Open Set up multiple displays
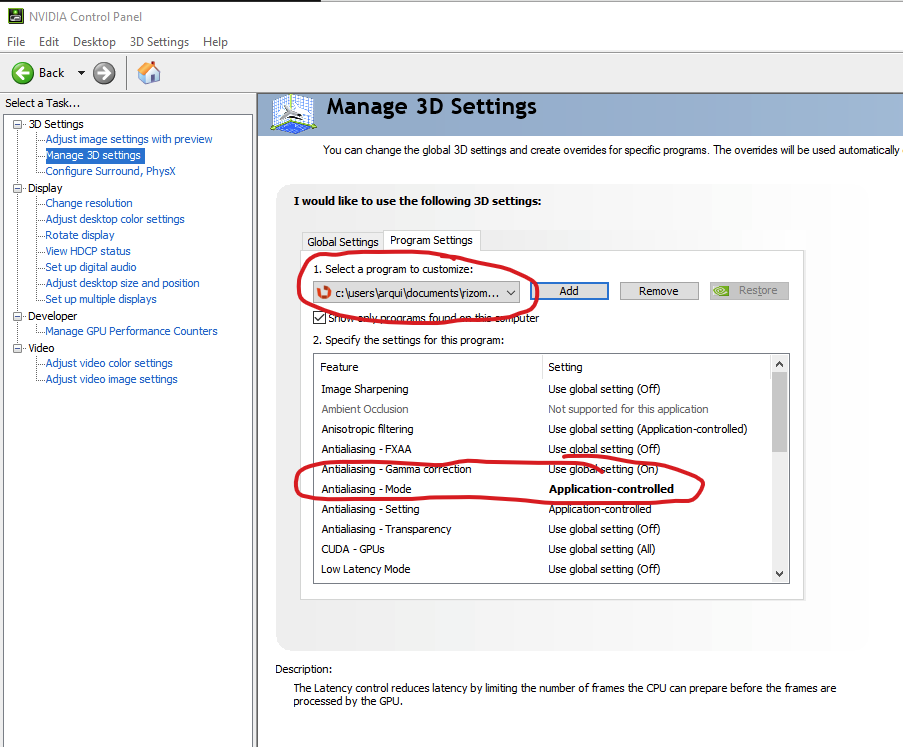The height and width of the screenshot is (747, 903). click(101, 299)
